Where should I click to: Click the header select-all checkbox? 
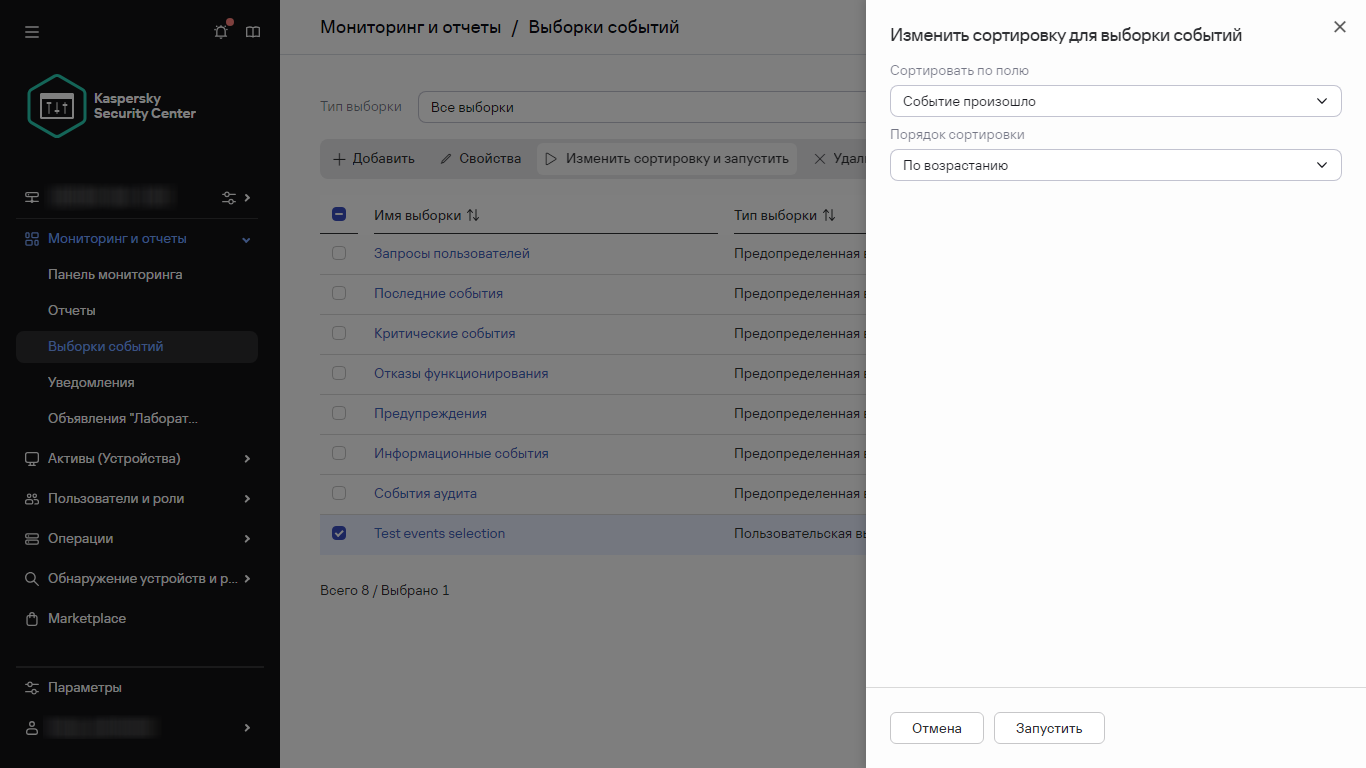(x=339, y=214)
